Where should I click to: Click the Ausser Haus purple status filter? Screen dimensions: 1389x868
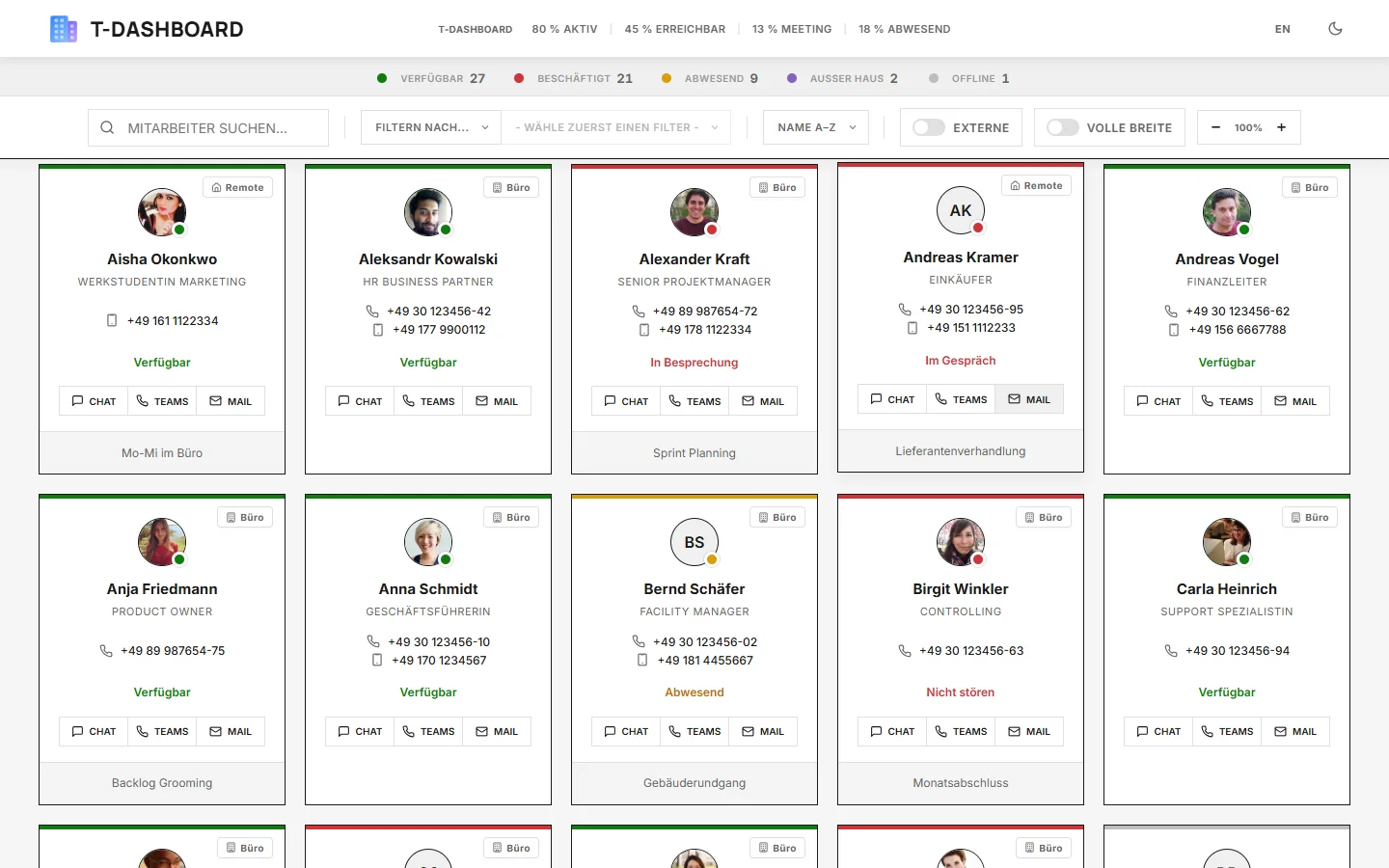pos(842,78)
